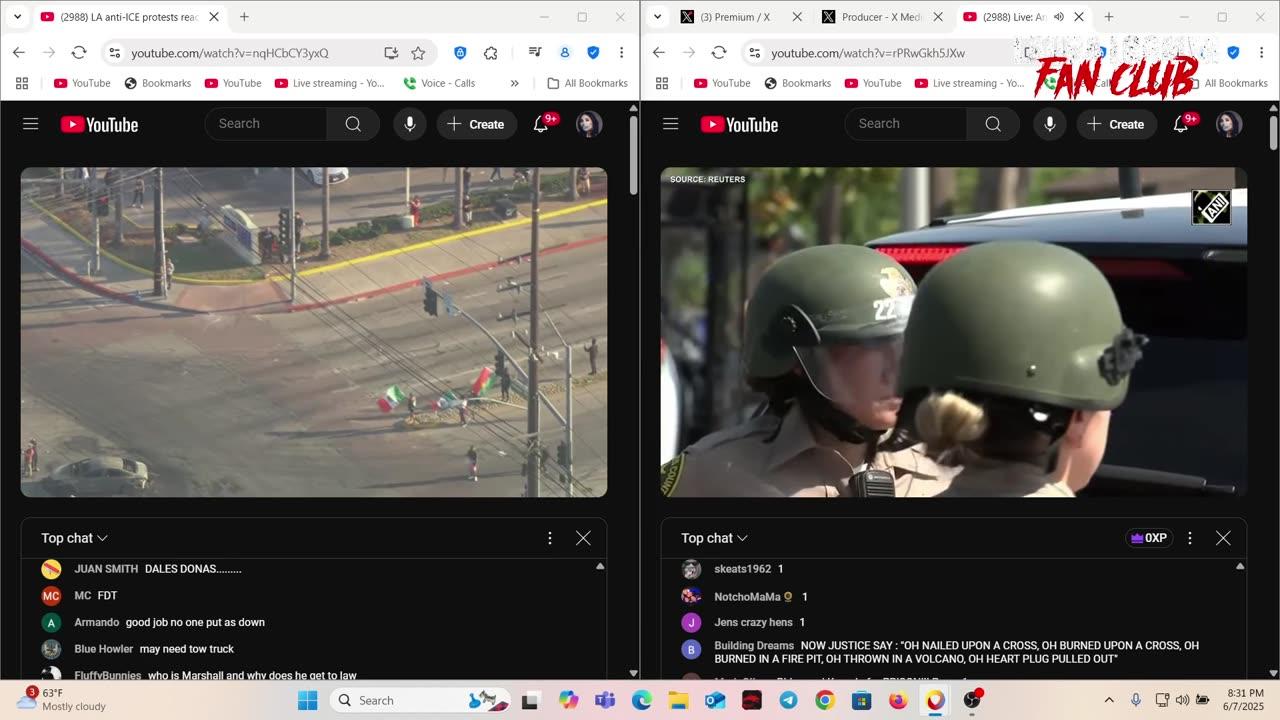This screenshot has width=1280, height=720.
Task: Click 0XP channel points badge
Action: (x=1148, y=538)
